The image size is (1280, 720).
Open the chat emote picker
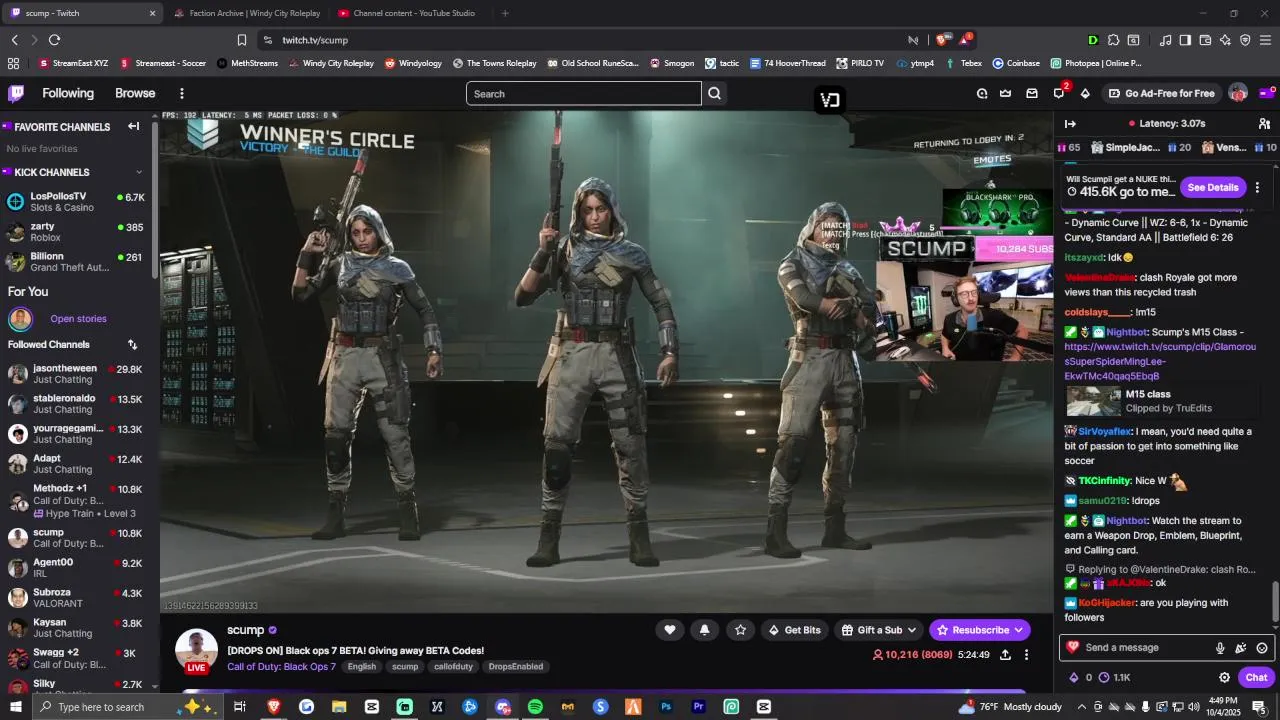1262,648
